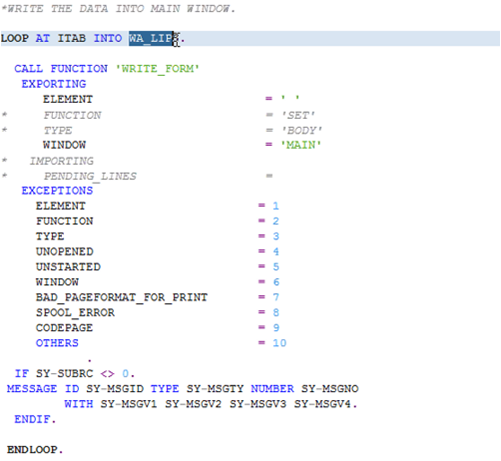Click the WINDOW parameter under EXPORTING
The image size is (501, 461).
[x=64, y=145]
